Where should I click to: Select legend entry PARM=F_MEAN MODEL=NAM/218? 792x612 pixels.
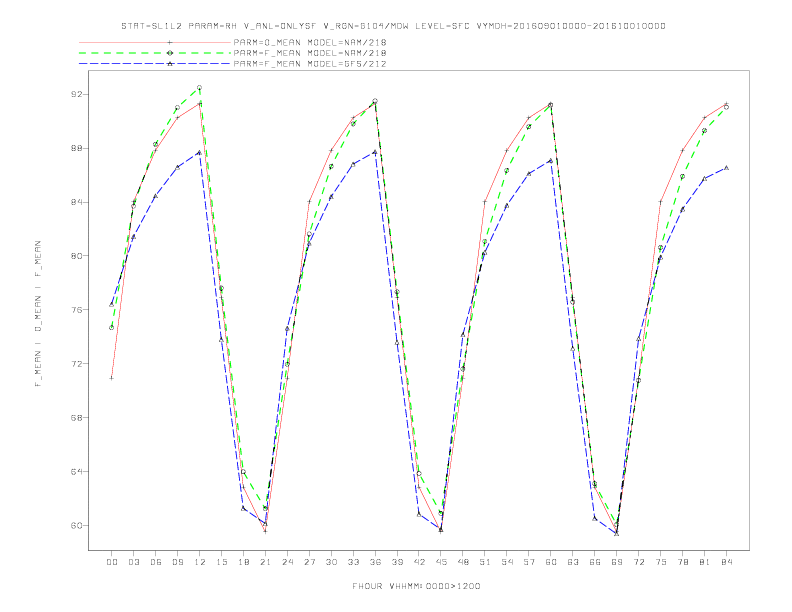tap(310, 53)
